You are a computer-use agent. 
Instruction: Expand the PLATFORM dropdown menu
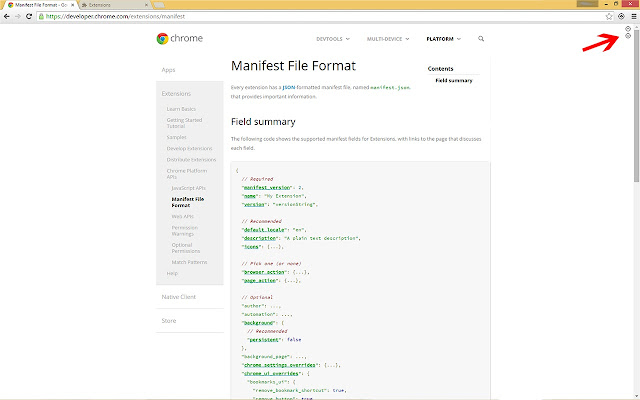pos(443,39)
